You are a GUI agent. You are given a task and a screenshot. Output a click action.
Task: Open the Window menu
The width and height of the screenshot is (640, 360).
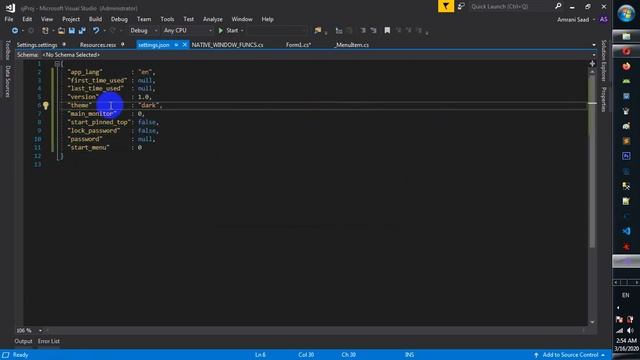242,19
